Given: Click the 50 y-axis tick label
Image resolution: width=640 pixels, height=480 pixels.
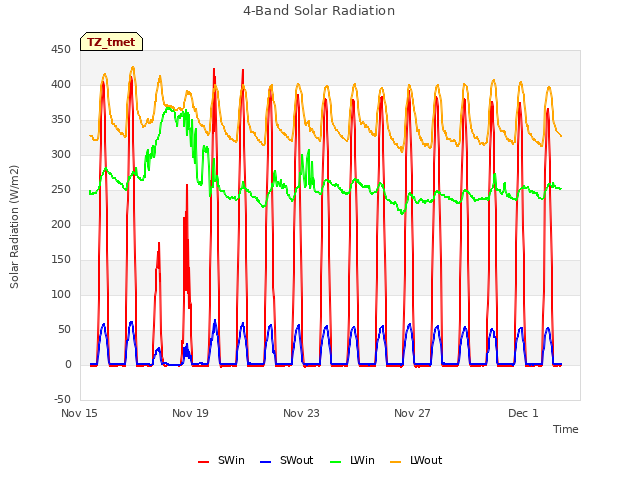Looking at the screenshot, I should tap(64, 330).
